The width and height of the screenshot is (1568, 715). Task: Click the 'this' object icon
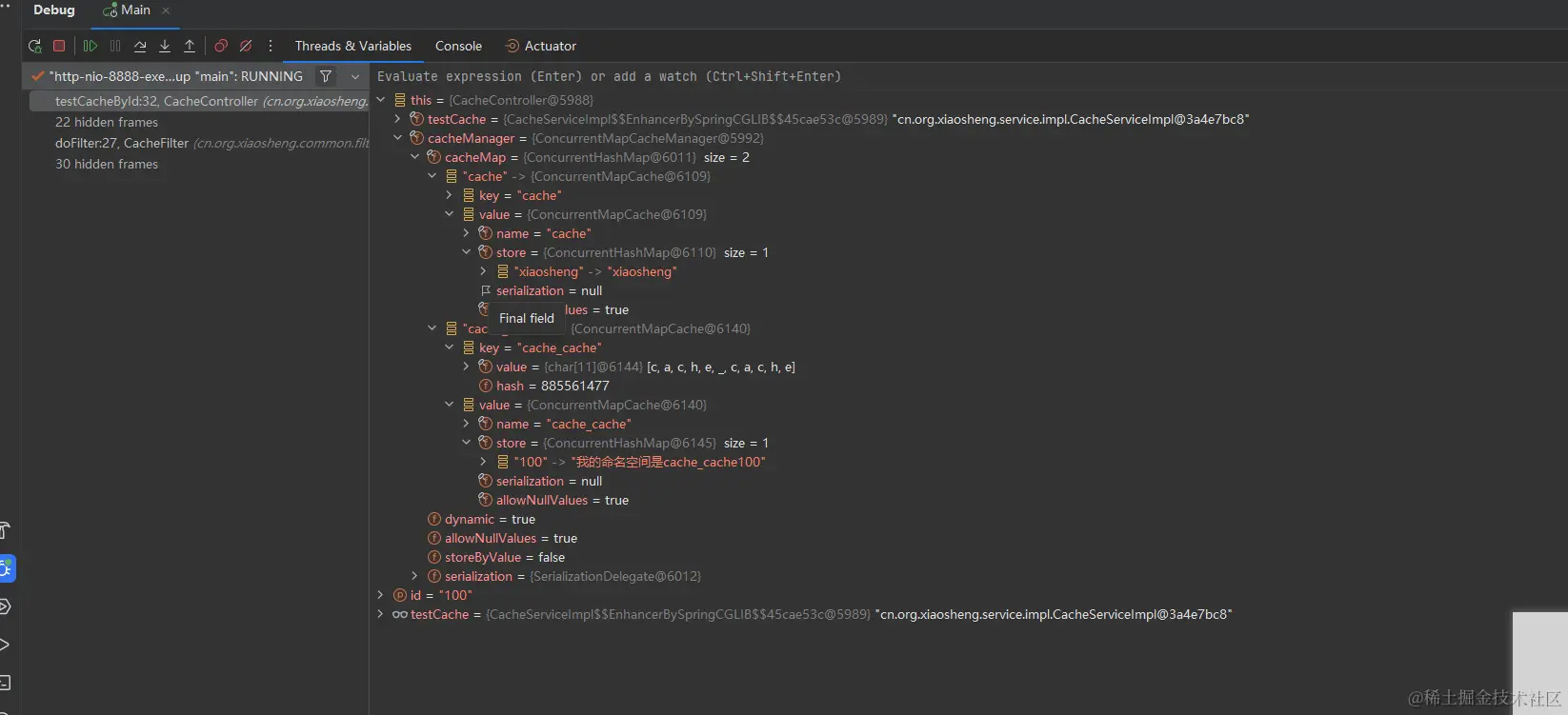click(400, 100)
